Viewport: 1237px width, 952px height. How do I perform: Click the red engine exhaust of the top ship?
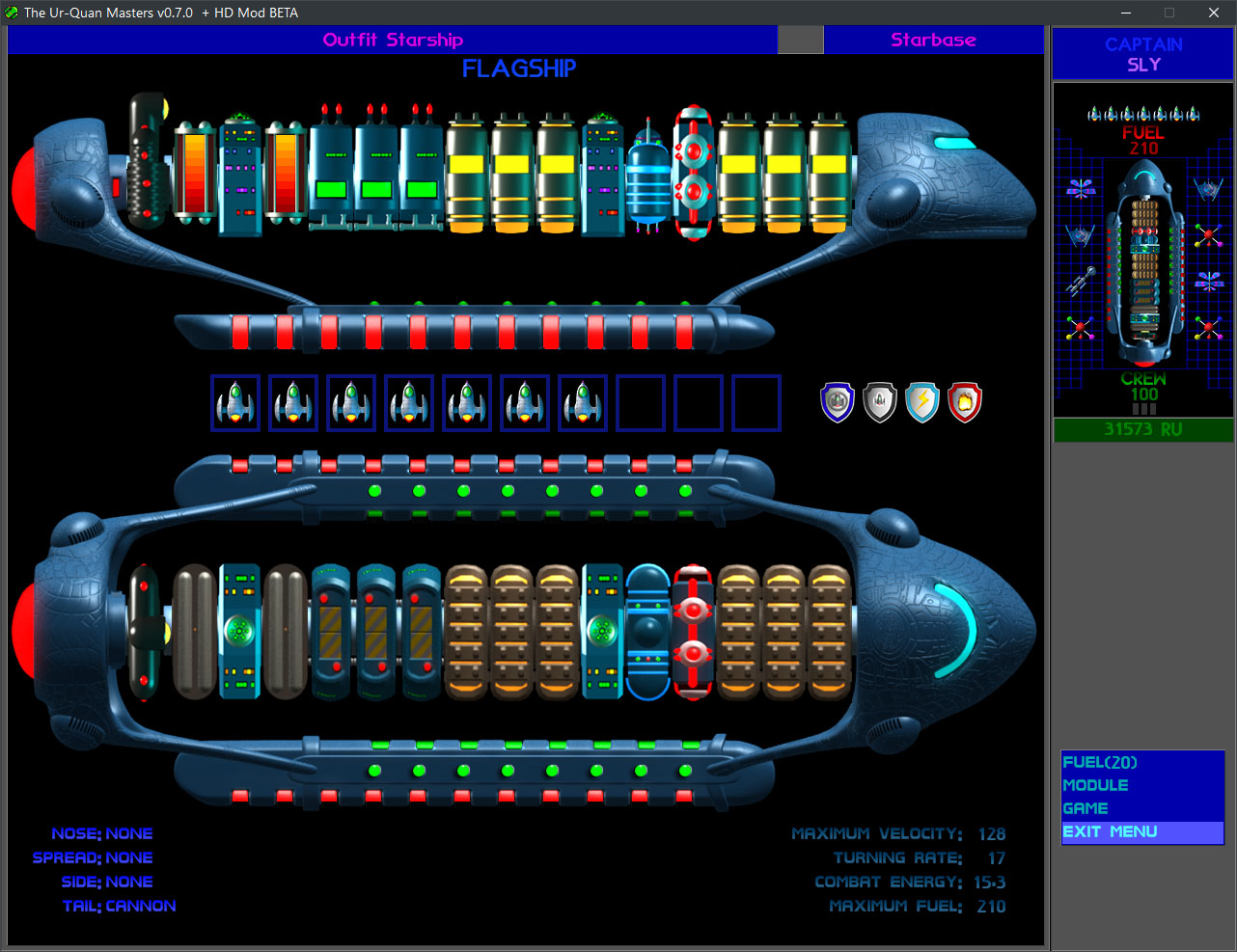coord(23,189)
